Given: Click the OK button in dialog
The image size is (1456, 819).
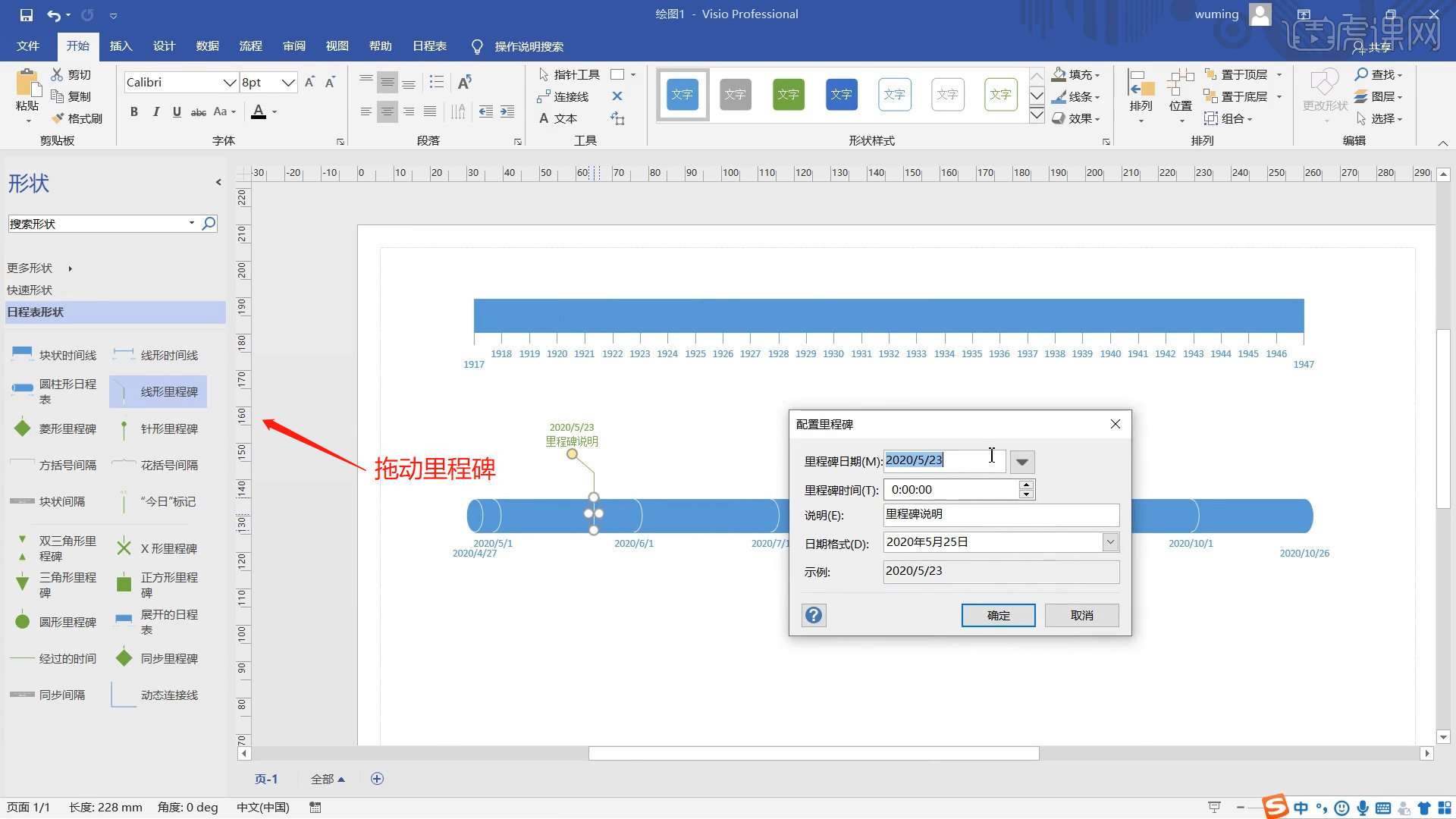Looking at the screenshot, I should point(998,615).
